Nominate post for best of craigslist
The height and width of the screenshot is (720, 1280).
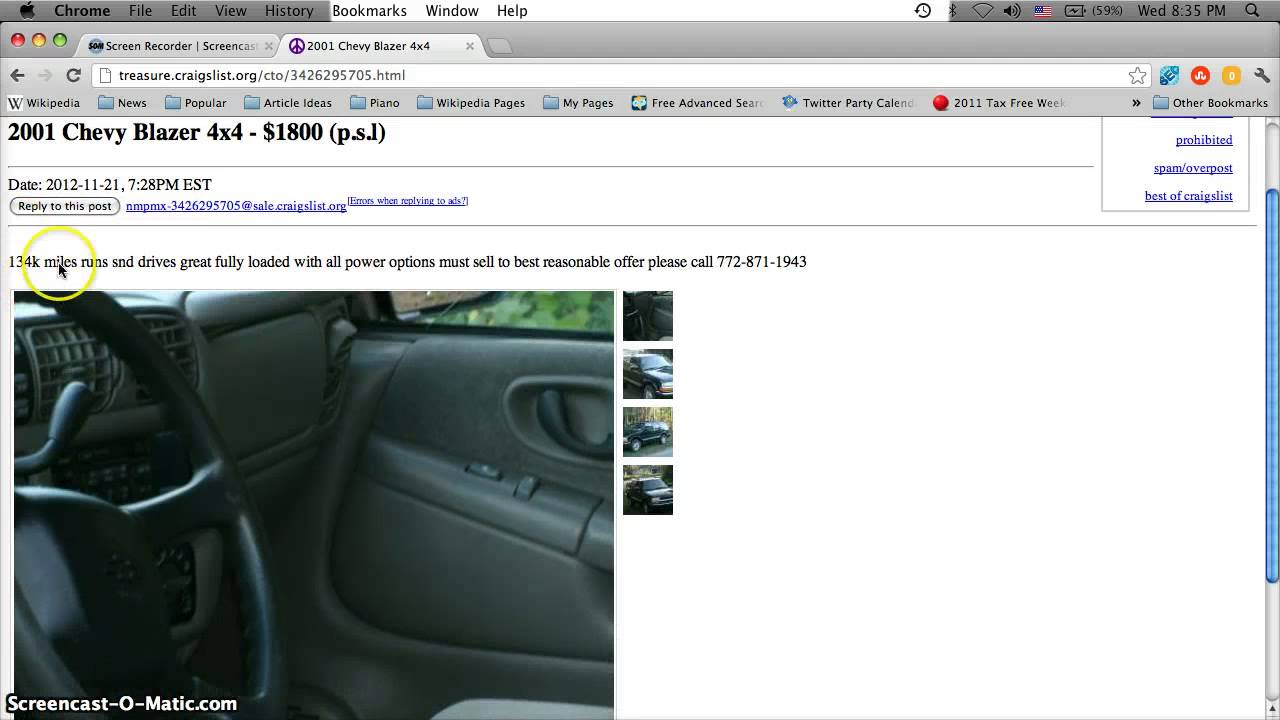coord(1189,196)
